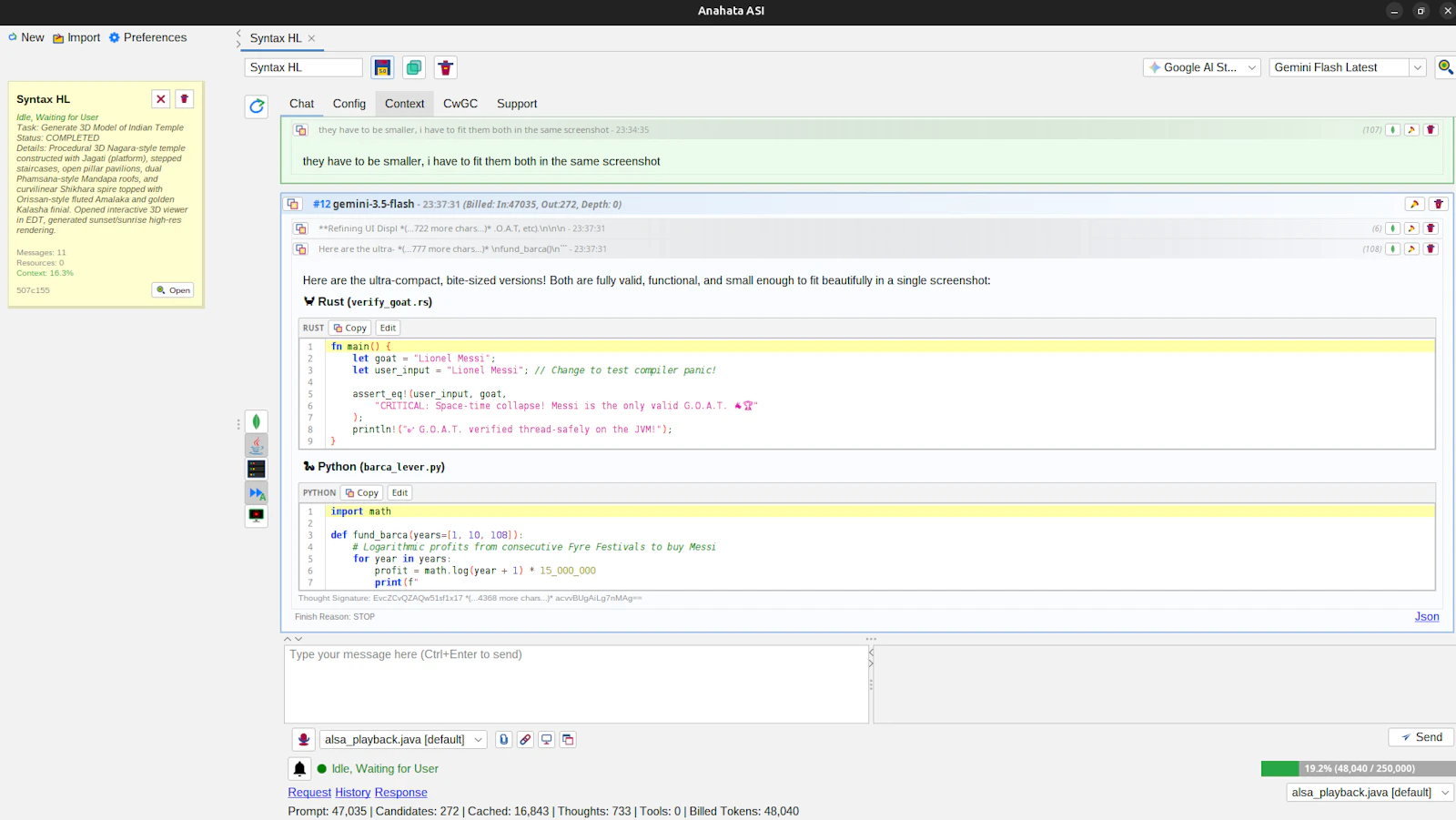Click the blue refresh arrow icon
Screen dimensions: 1456x820
point(257,106)
